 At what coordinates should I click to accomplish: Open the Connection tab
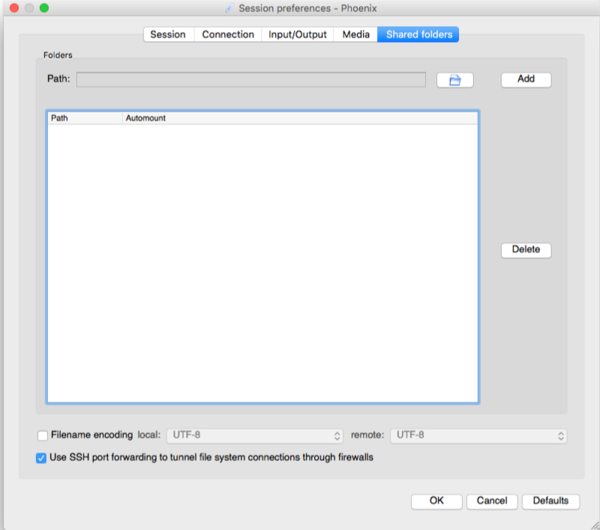click(228, 34)
